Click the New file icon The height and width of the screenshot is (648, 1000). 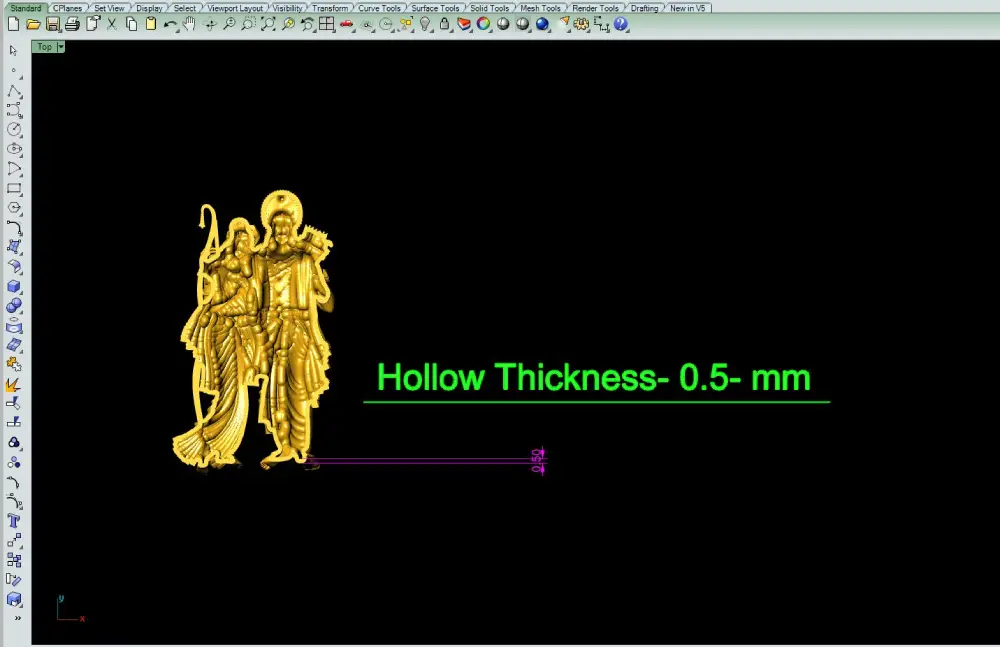point(13,24)
